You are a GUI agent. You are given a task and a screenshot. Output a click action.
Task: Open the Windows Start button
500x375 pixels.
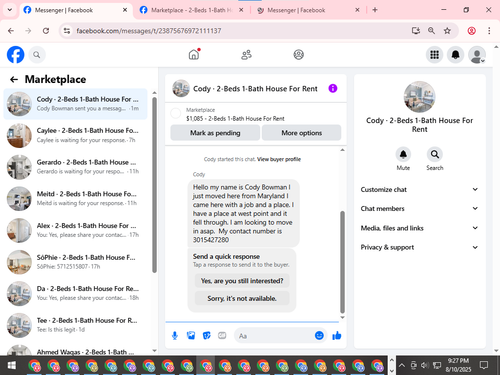tap(11, 365)
